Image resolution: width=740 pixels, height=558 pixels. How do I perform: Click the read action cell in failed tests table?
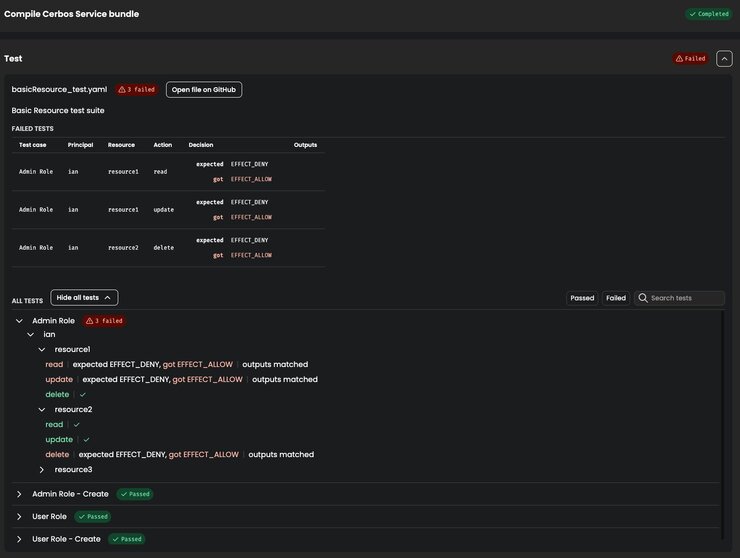(160, 172)
